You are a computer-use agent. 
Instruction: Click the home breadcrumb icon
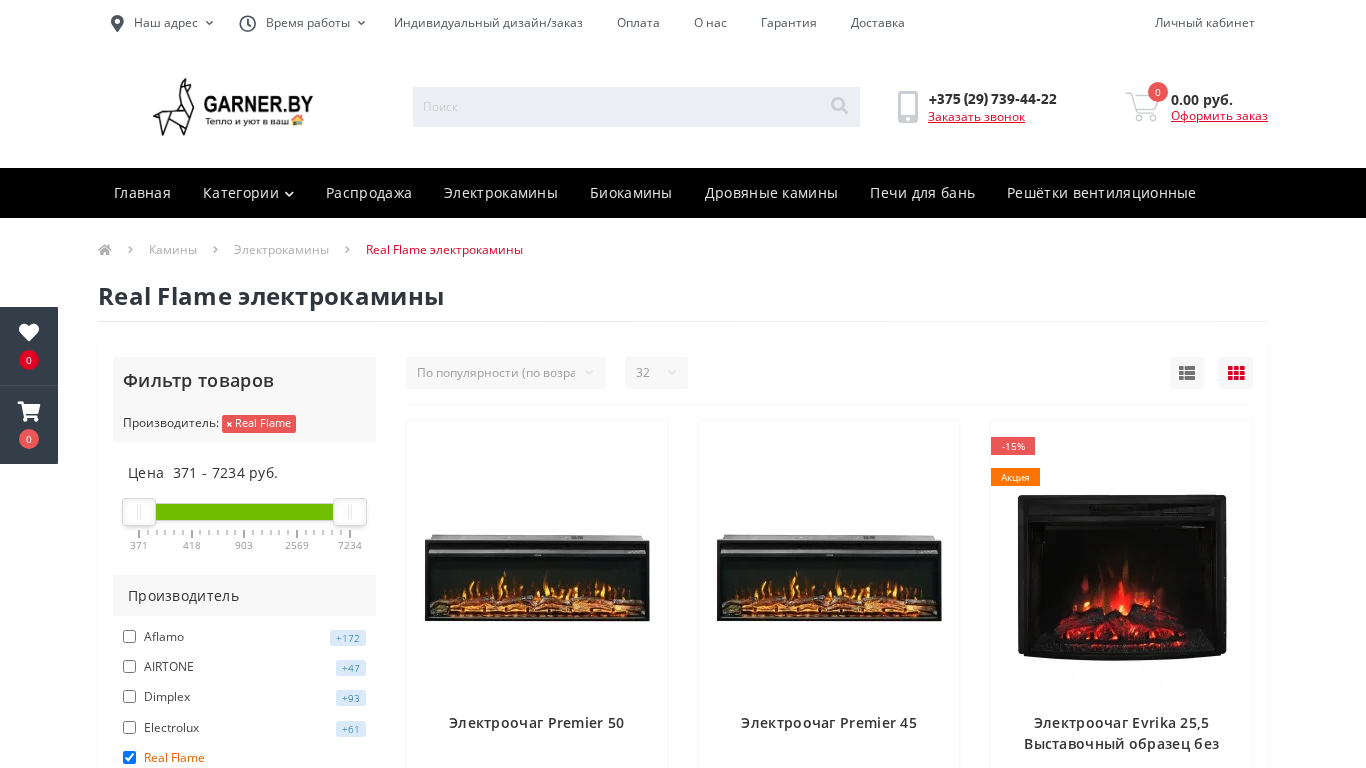coord(105,250)
